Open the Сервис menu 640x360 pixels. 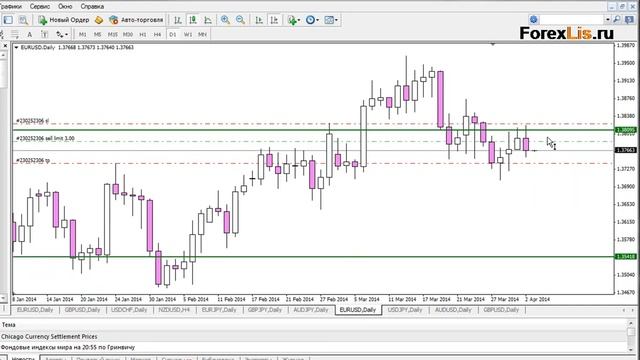[40, 6]
